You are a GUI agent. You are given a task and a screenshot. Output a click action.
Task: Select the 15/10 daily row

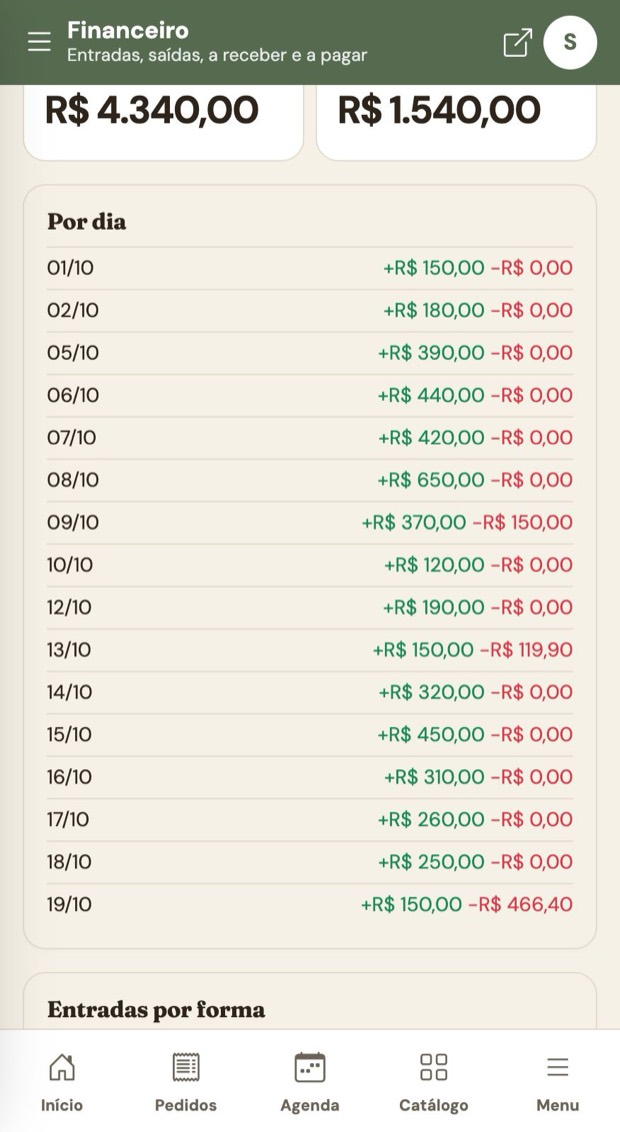pyautogui.click(x=310, y=735)
